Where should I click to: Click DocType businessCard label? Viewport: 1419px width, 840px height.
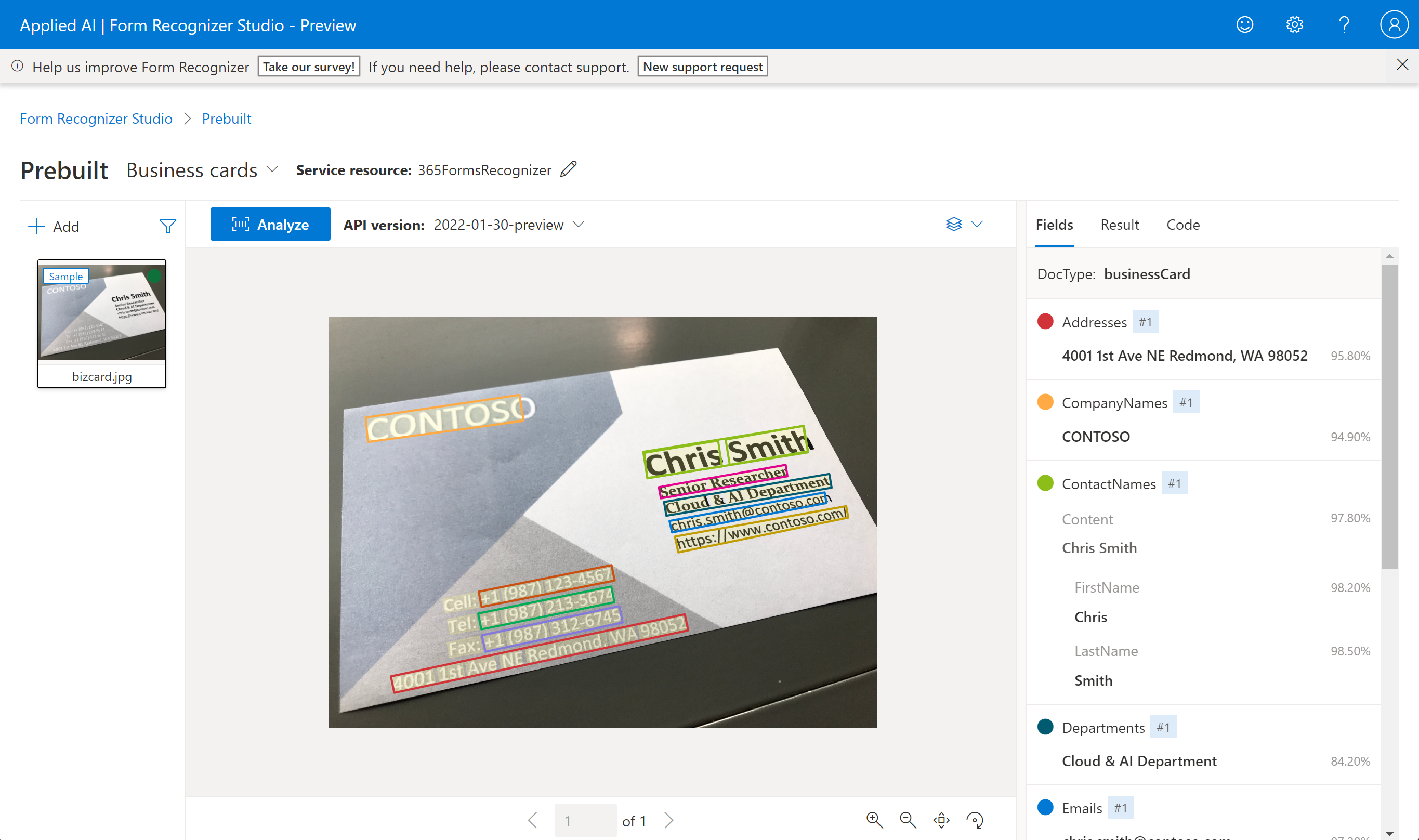1113,274
